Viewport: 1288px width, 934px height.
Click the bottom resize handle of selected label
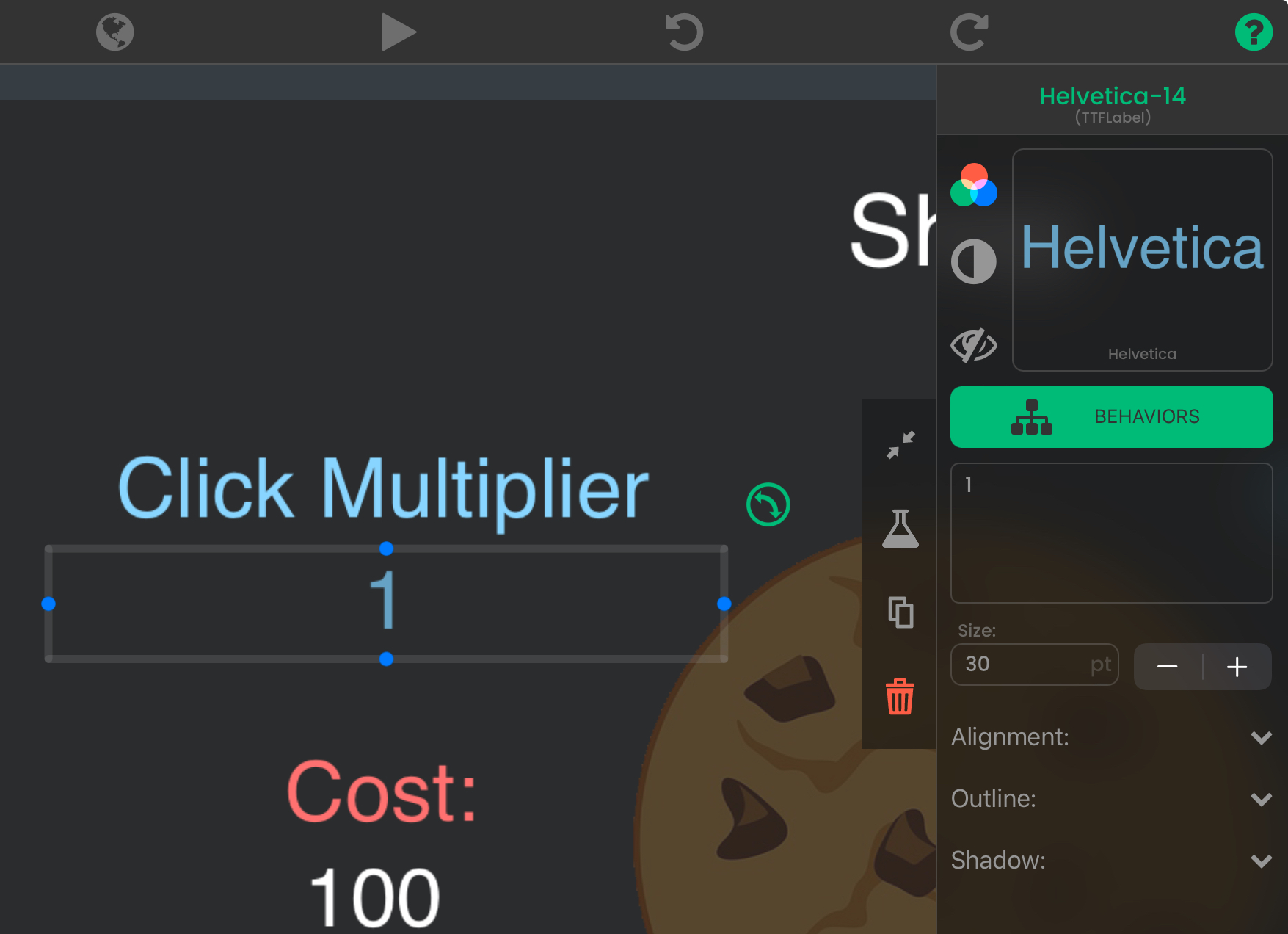coord(386,659)
